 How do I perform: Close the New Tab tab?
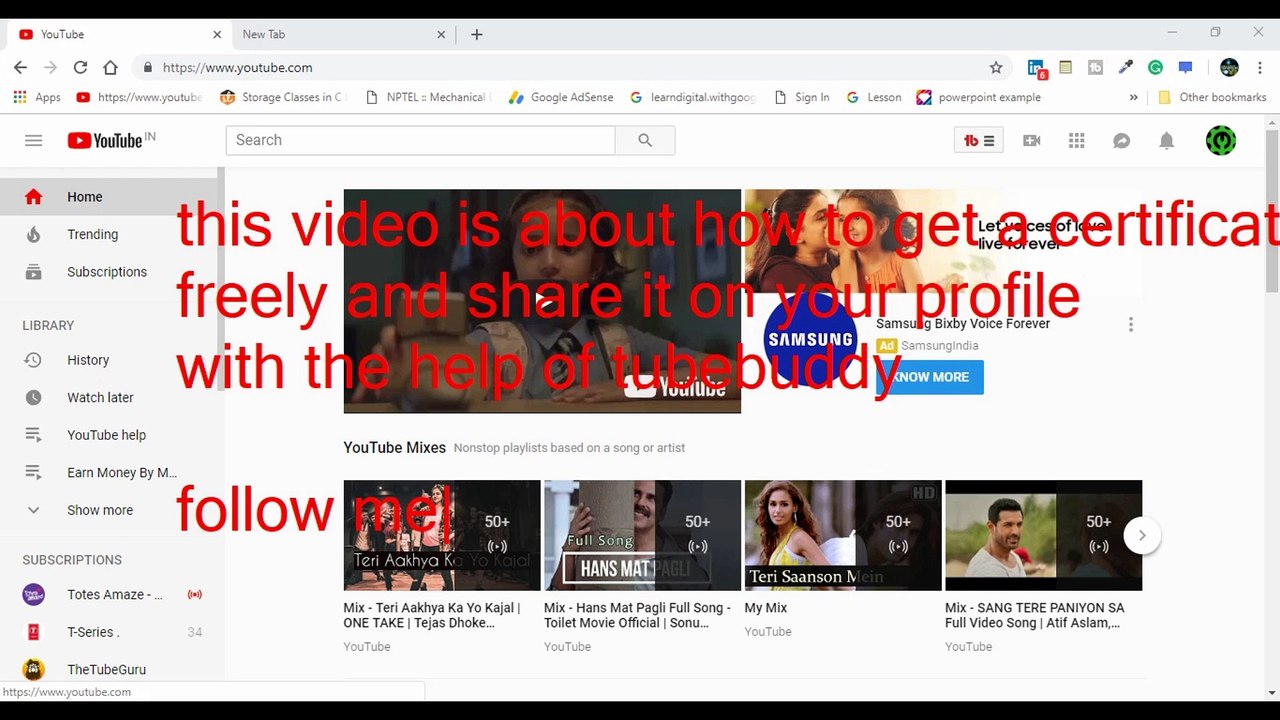pos(441,34)
